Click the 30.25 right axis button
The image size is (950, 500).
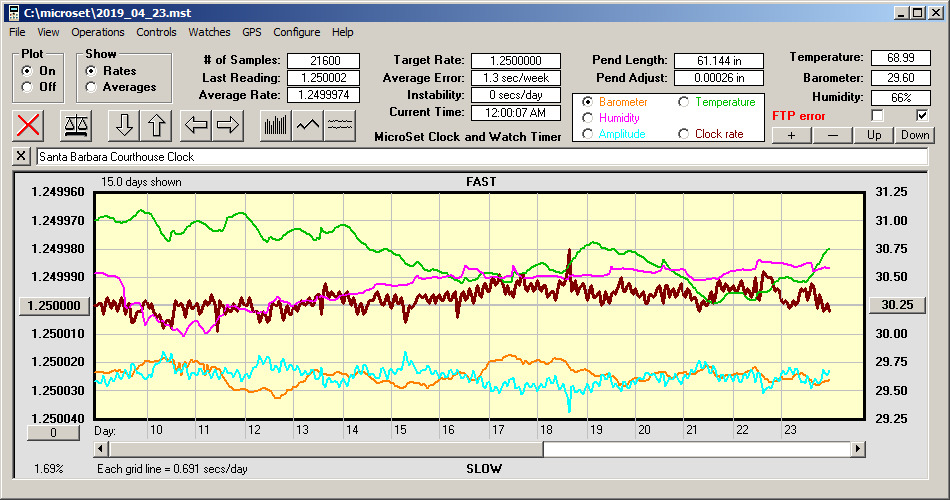[x=897, y=305]
